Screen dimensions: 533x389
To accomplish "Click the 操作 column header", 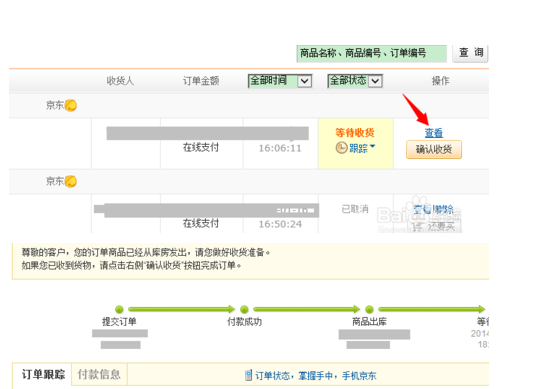I will point(440,81).
